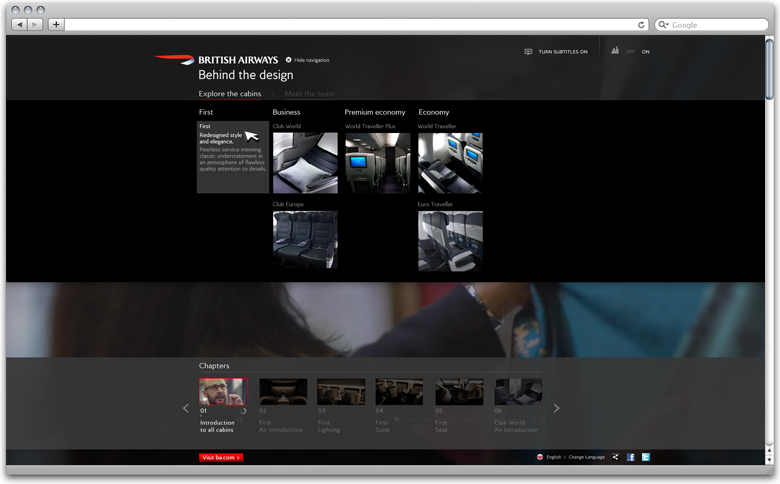
Task: Switch sound OFF
Action: (630, 52)
